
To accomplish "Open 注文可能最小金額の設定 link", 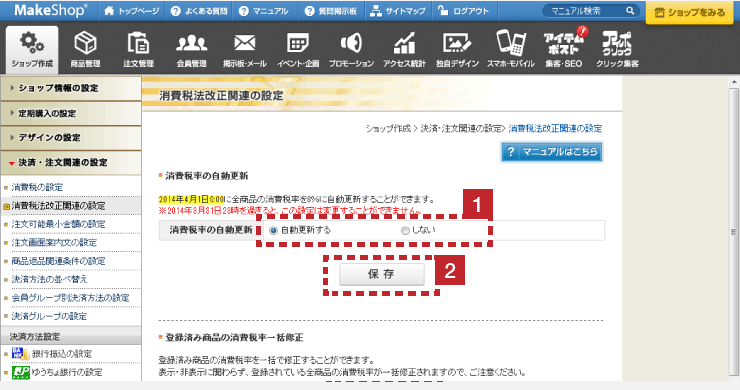I will coord(59,224).
